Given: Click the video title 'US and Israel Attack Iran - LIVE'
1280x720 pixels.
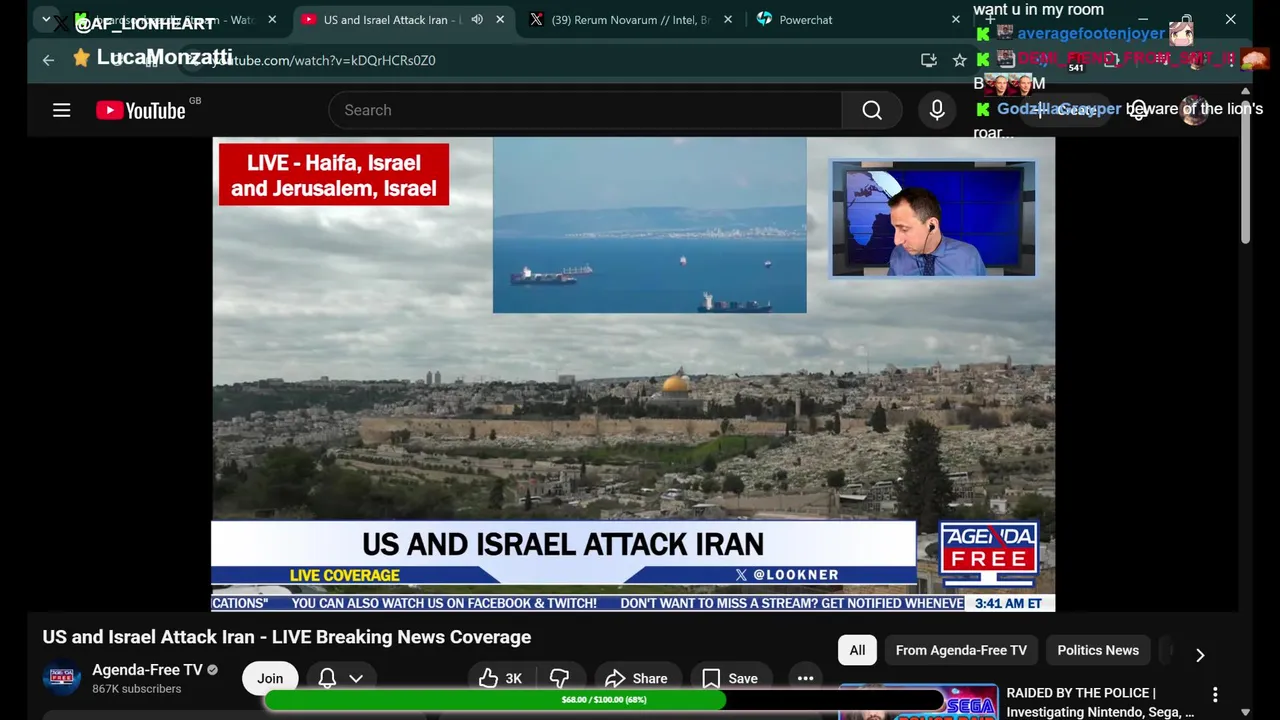Looking at the screenshot, I should [x=287, y=637].
